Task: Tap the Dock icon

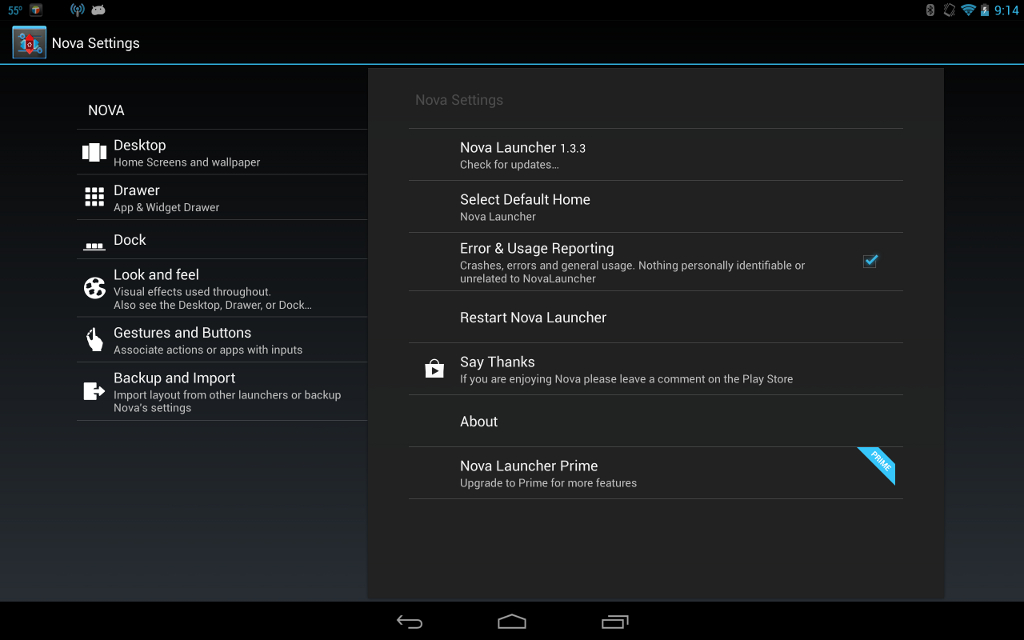Action: click(x=94, y=246)
